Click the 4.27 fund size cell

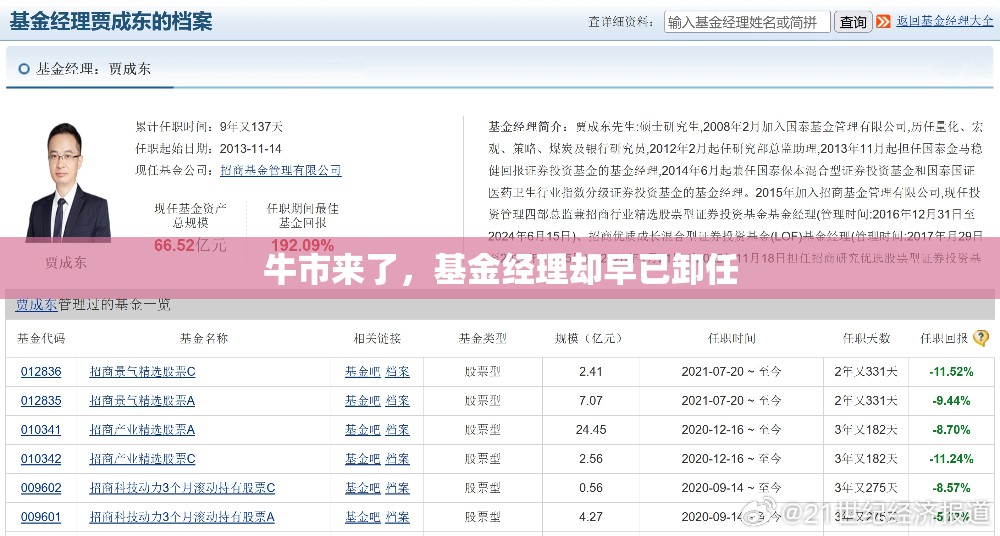click(x=591, y=517)
